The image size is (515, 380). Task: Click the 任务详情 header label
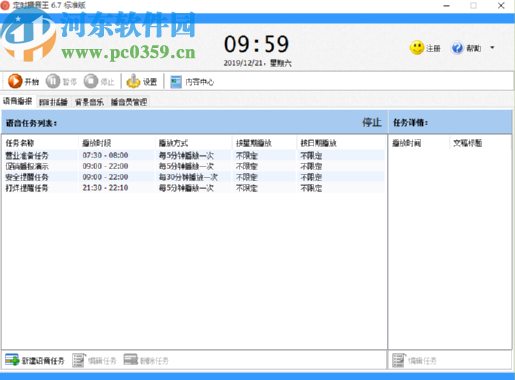point(410,123)
